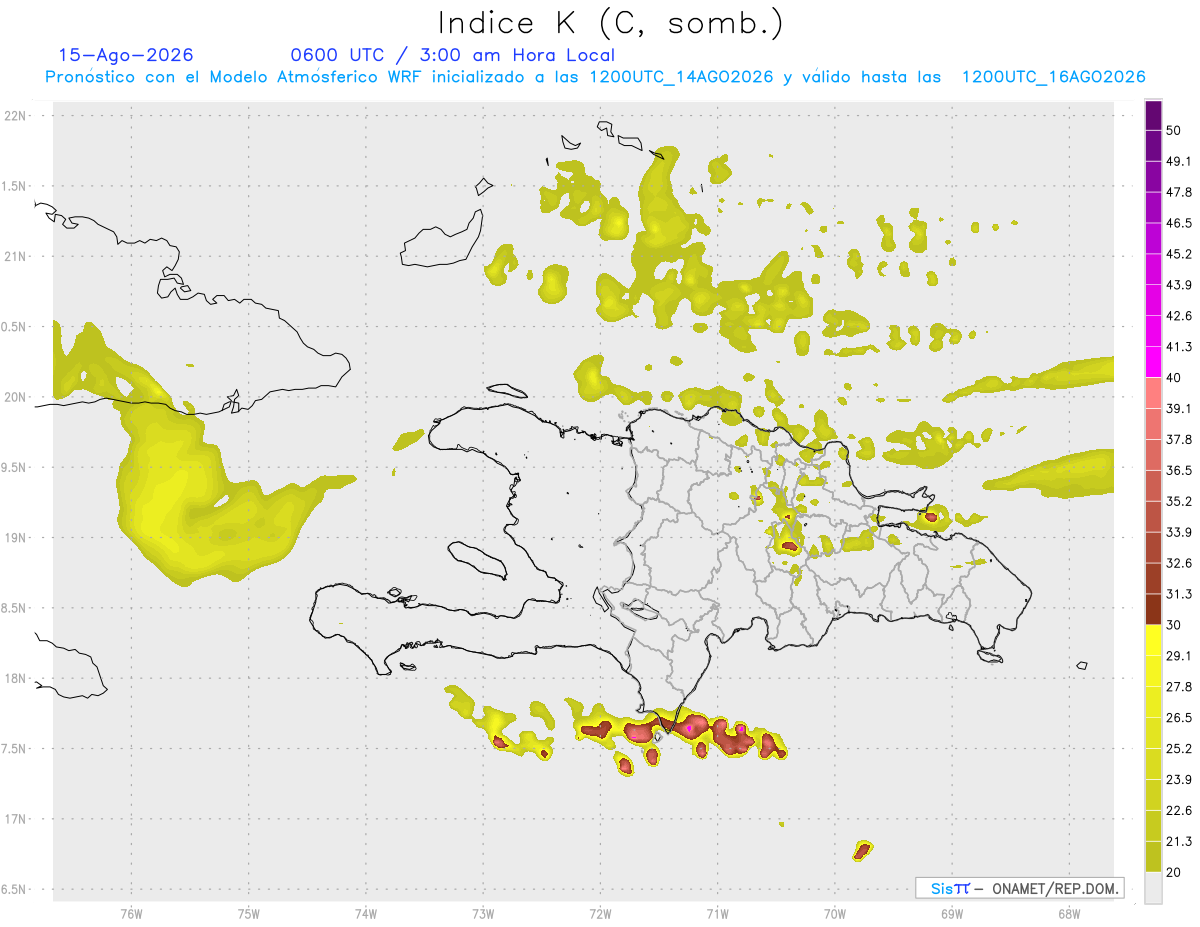Click the isolated red-cored cell near 17N 70W
Image resolution: width=1200 pixels, height=927 pixels.
pos(863,850)
